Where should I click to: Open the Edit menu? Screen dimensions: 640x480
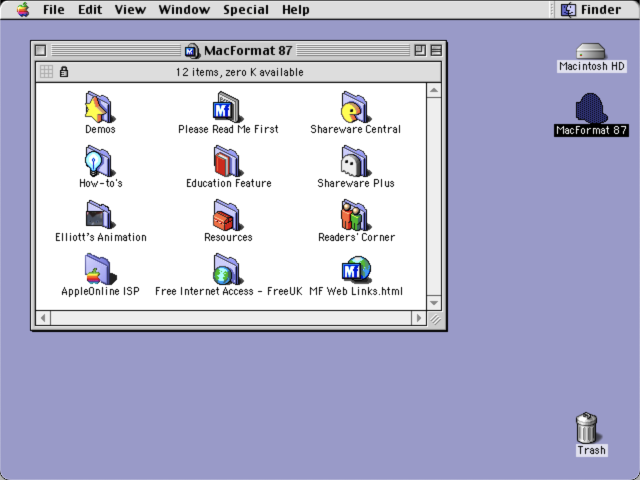pyautogui.click(x=90, y=9)
